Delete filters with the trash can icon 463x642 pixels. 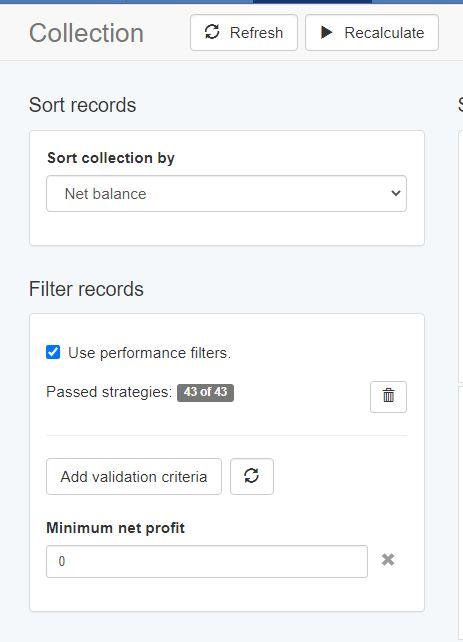tap(388, 396)
